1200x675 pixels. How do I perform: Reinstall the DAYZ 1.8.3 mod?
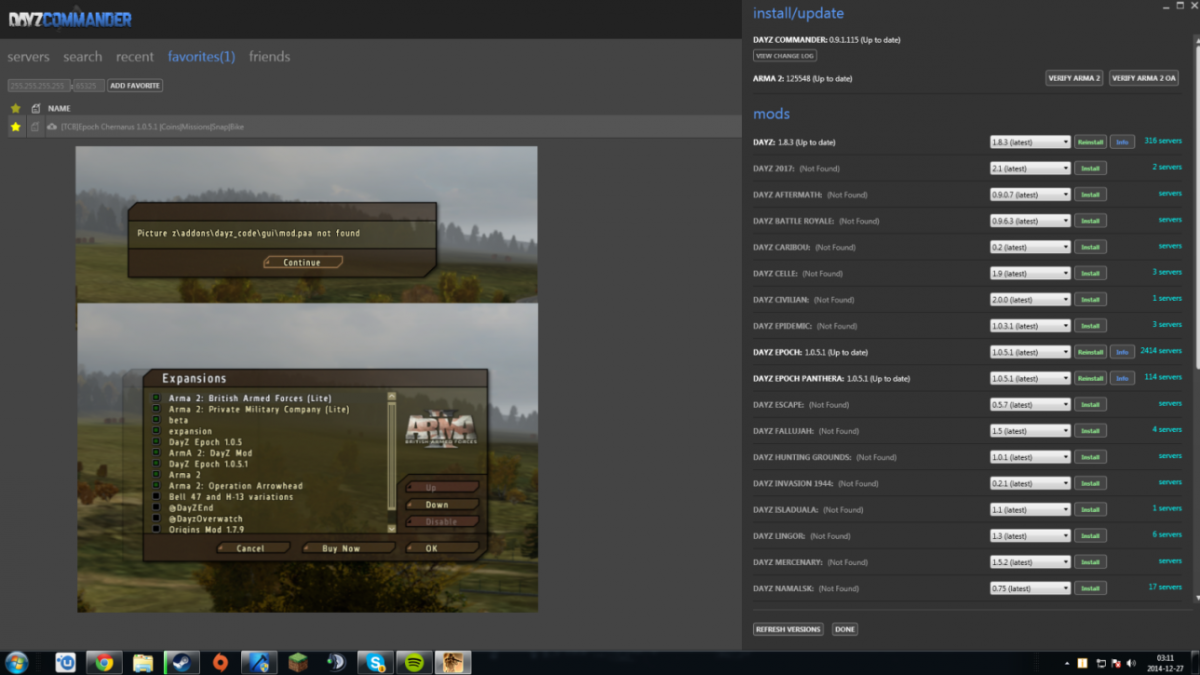click(x=1090, y=142)
